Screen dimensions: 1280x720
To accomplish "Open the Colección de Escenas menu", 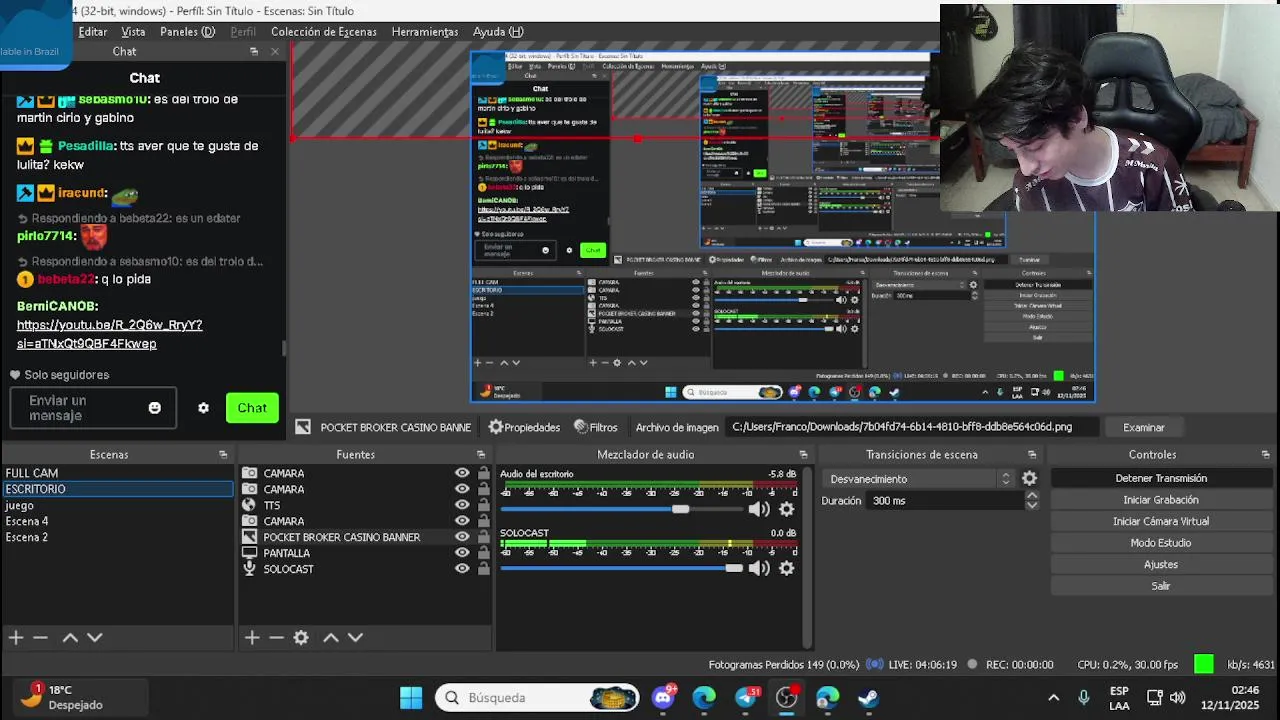I will pos(323,31).
